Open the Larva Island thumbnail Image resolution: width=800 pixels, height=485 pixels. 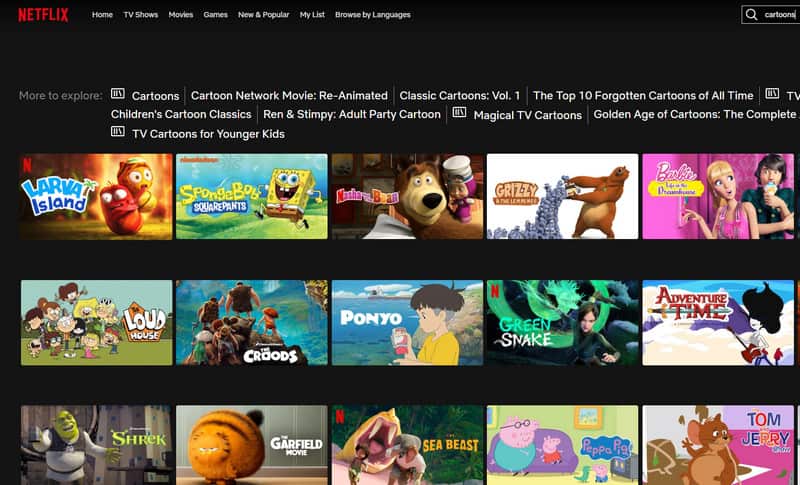96,196
